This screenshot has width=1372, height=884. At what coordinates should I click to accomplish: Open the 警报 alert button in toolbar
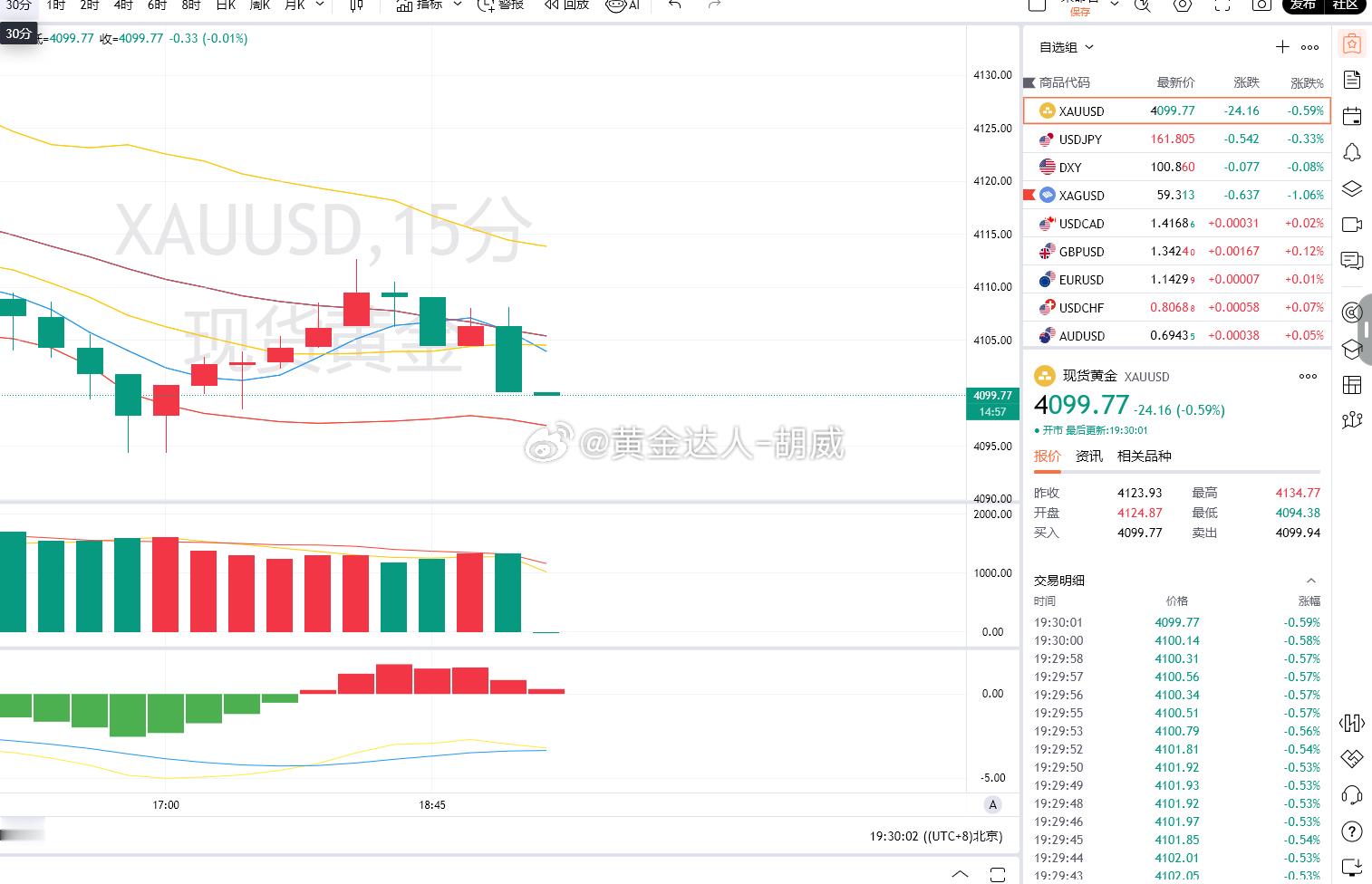501,5
